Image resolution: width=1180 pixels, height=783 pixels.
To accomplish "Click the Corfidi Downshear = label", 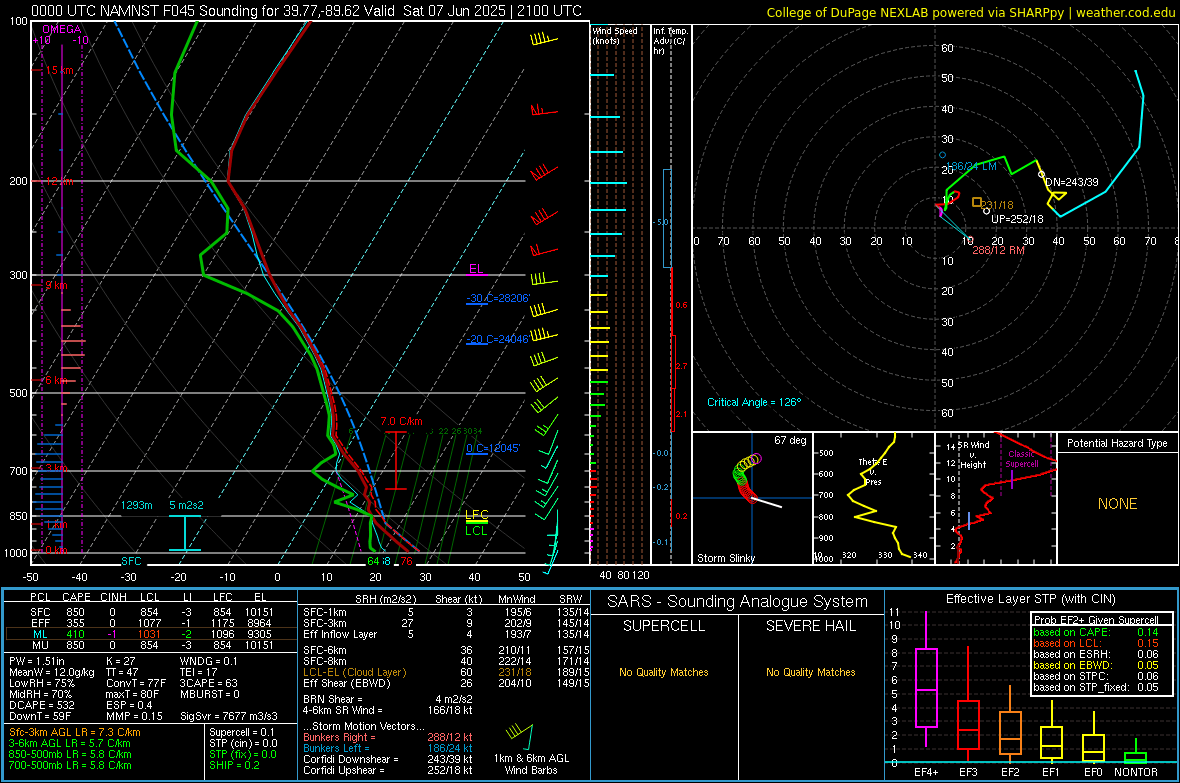I will [x=351, y=759].
